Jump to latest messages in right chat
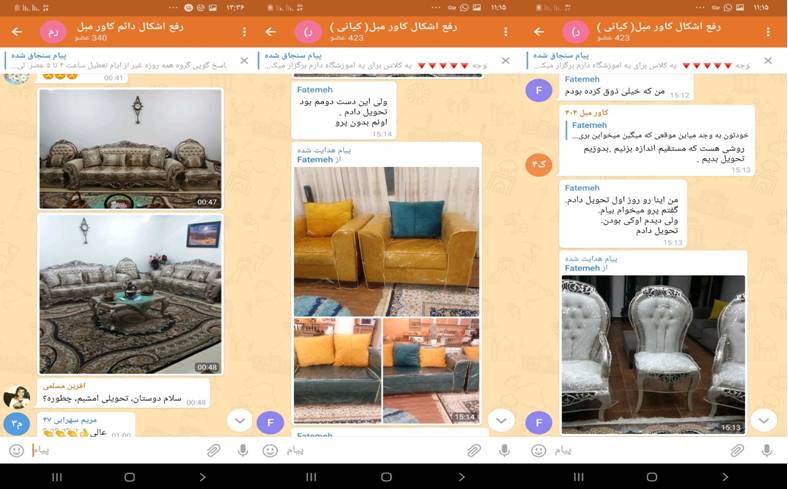Screen dimensions: 788x489 click(763, 421)
